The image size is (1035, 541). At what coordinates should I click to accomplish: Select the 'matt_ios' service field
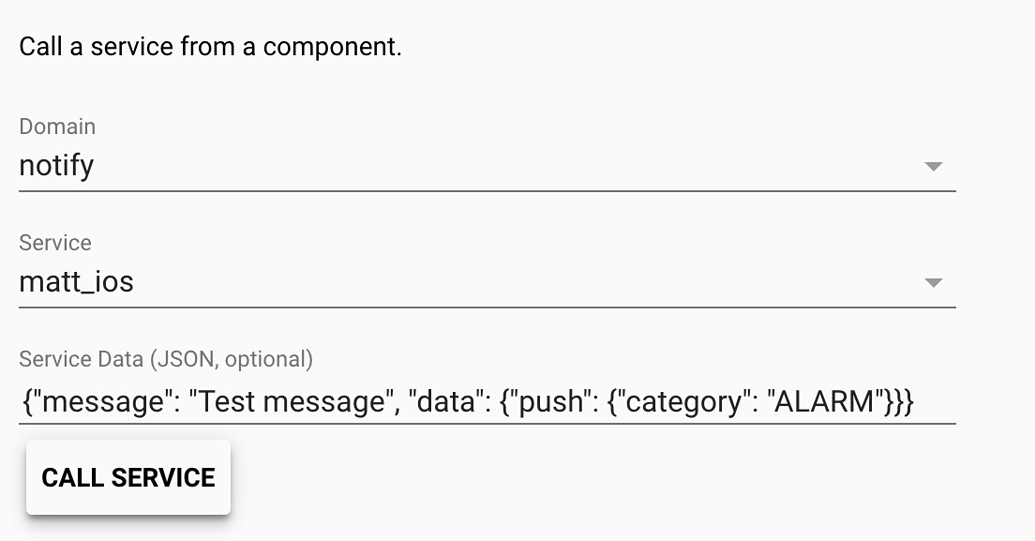pyautogui.click(x=77, y=282)
